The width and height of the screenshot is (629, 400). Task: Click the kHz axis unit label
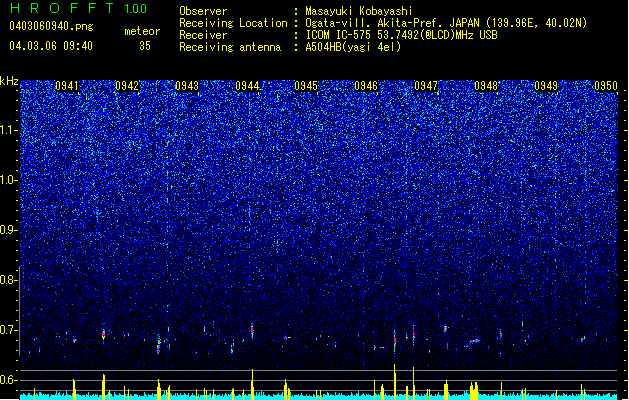(9, 81)
